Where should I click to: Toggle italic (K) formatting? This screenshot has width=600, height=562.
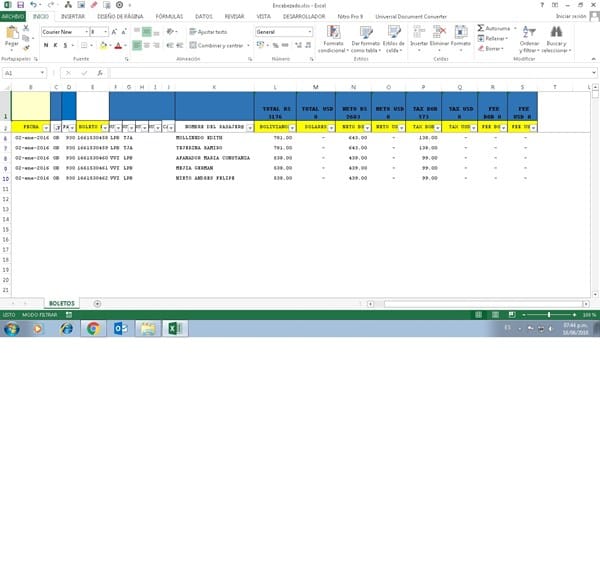55,46
